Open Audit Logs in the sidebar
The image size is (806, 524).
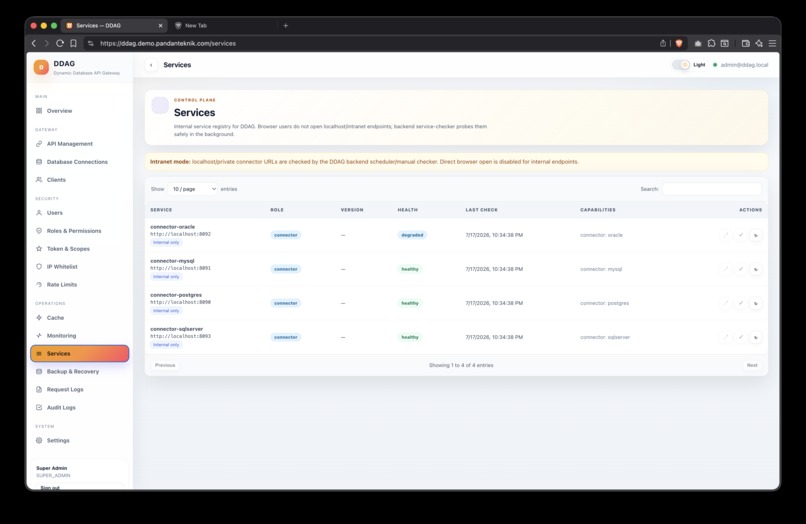[80, 407]
